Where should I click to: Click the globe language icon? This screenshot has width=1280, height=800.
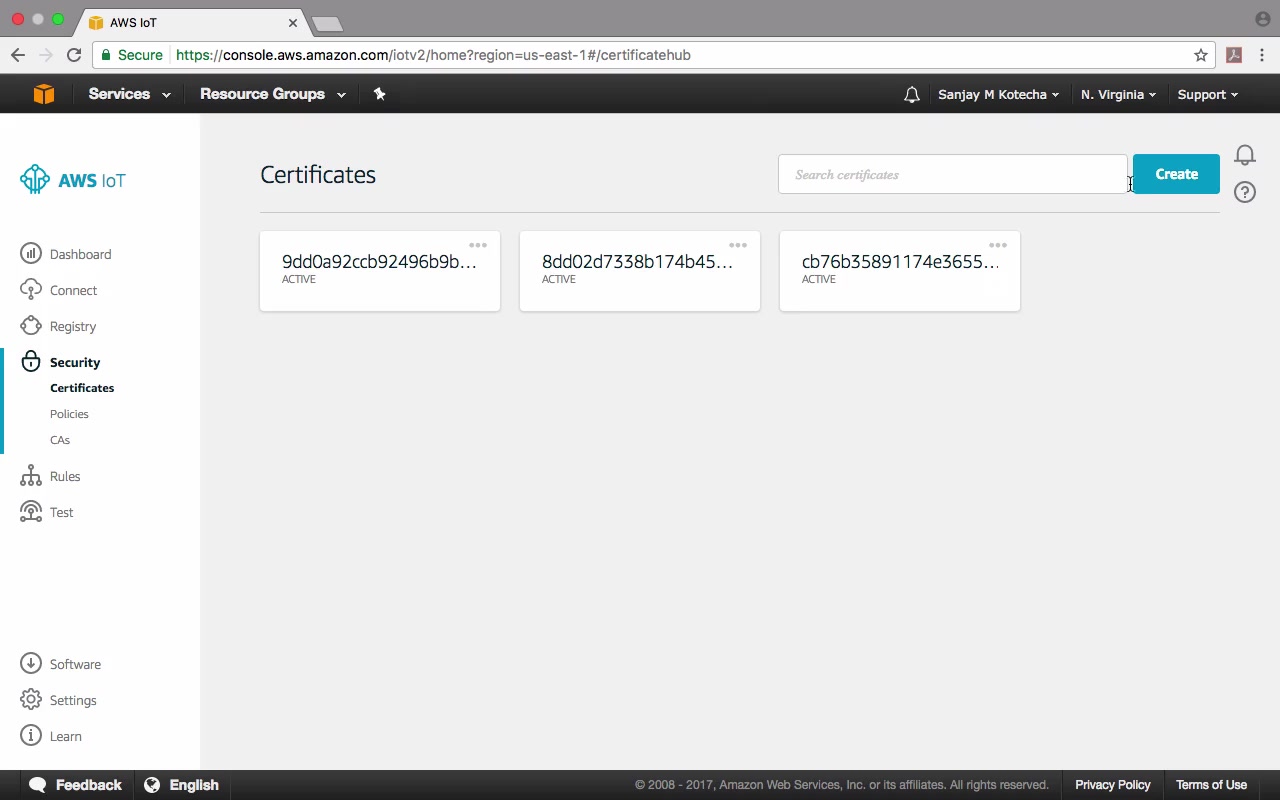click(x=152, y=785)
